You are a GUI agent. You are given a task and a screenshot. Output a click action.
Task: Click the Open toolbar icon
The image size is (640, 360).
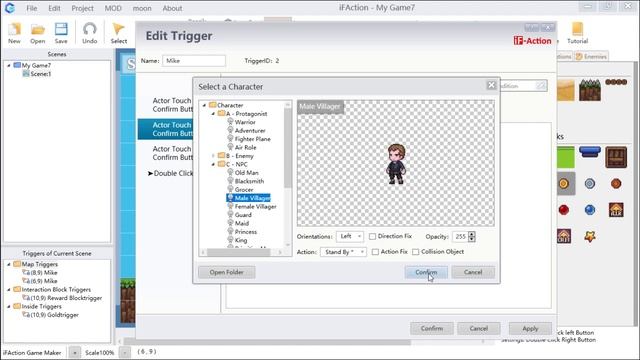pyautogui.click(x=38, y=33)
